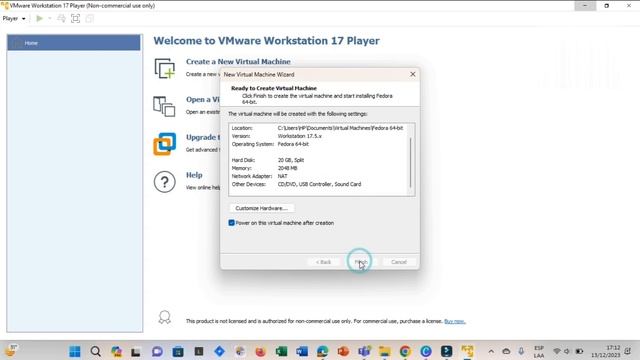Click the Back button in the wizard
Image resolution: width=640 pixels, height=360 pixels.
tap(323, 262)
